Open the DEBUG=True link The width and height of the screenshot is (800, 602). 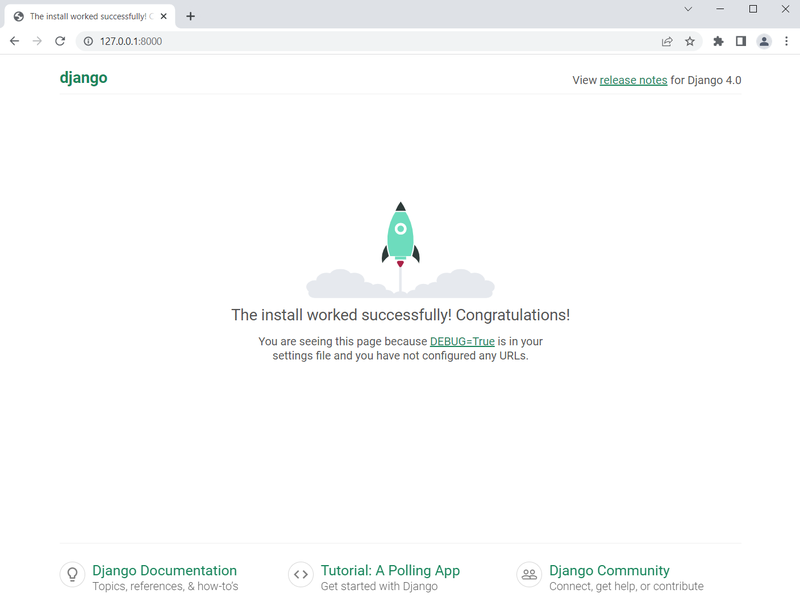462,341
